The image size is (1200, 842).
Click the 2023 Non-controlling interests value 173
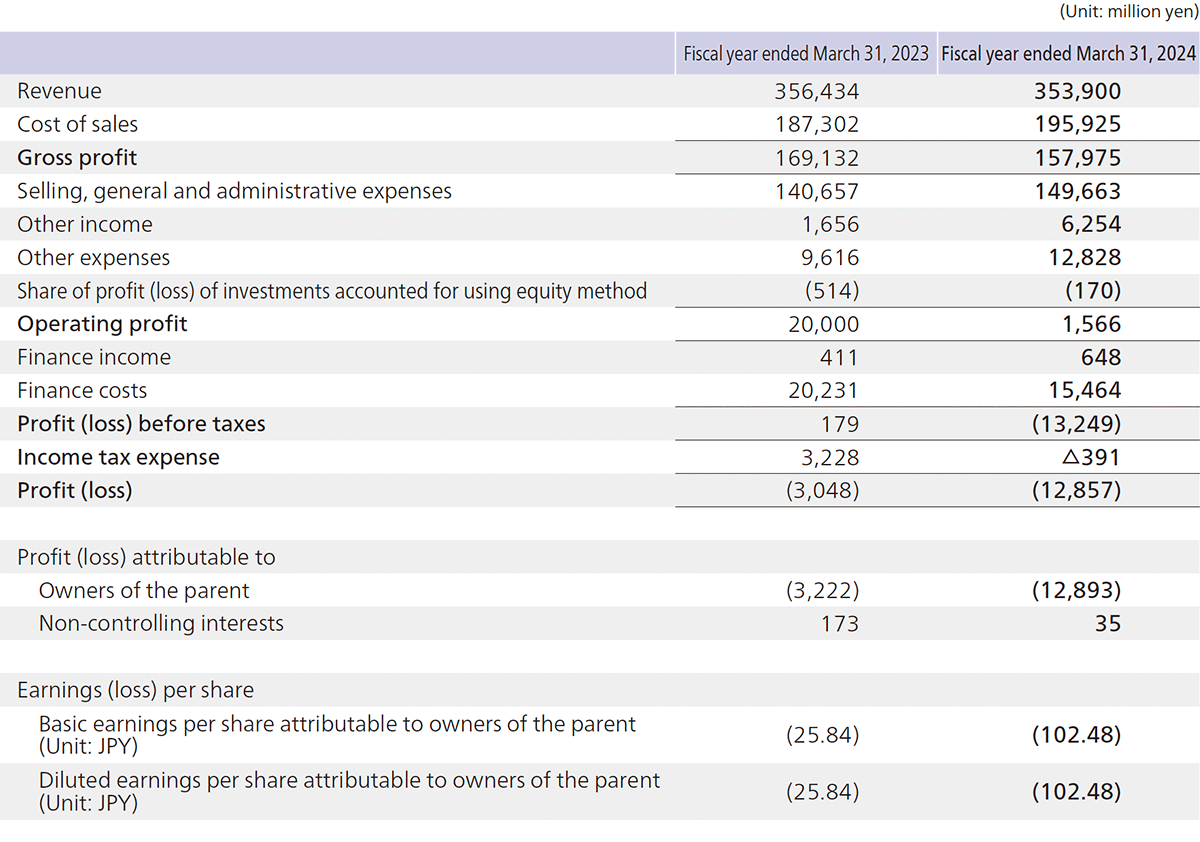click(839, 624)
